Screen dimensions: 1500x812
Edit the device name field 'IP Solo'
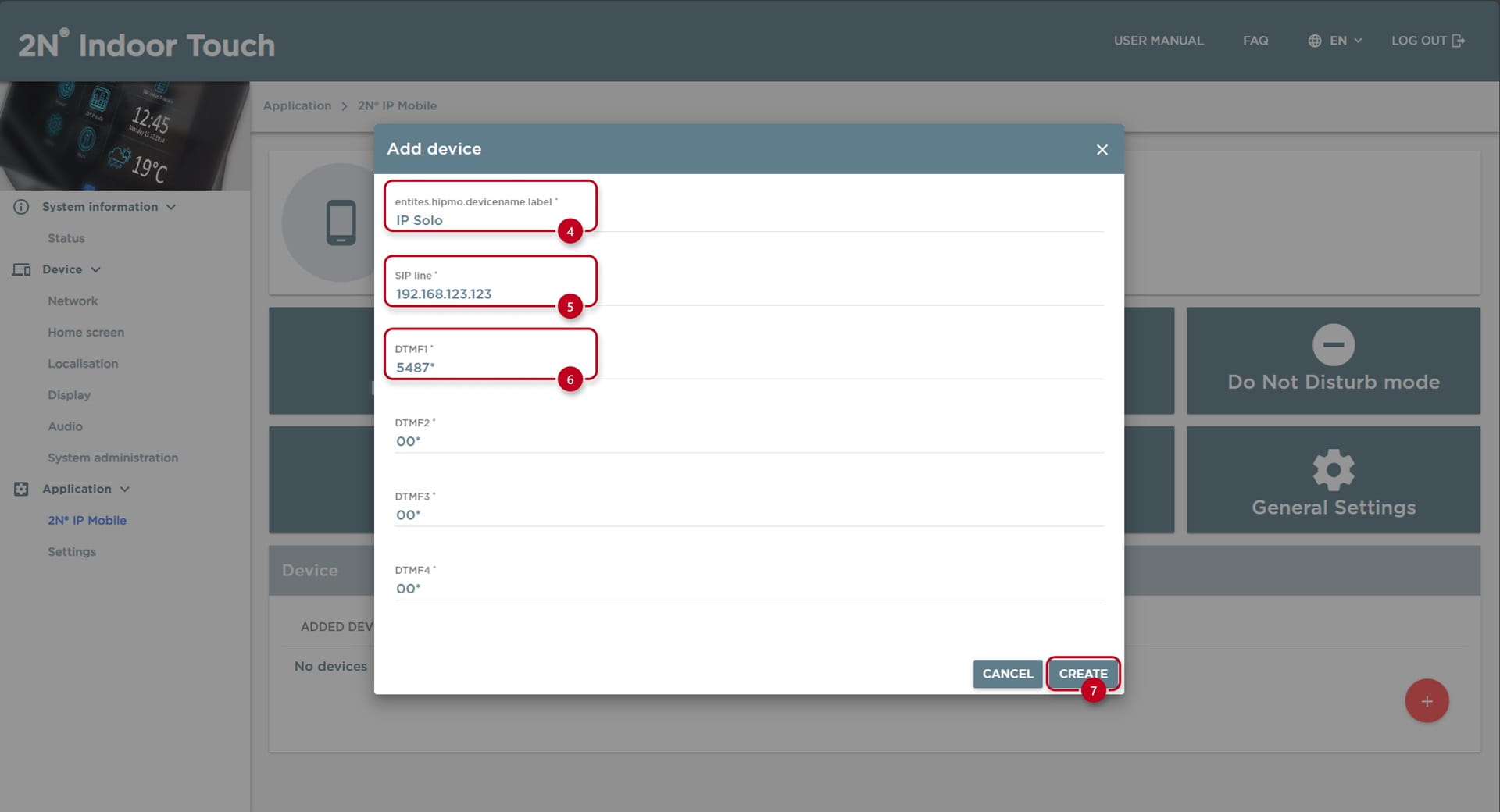(x=748, y=220)
